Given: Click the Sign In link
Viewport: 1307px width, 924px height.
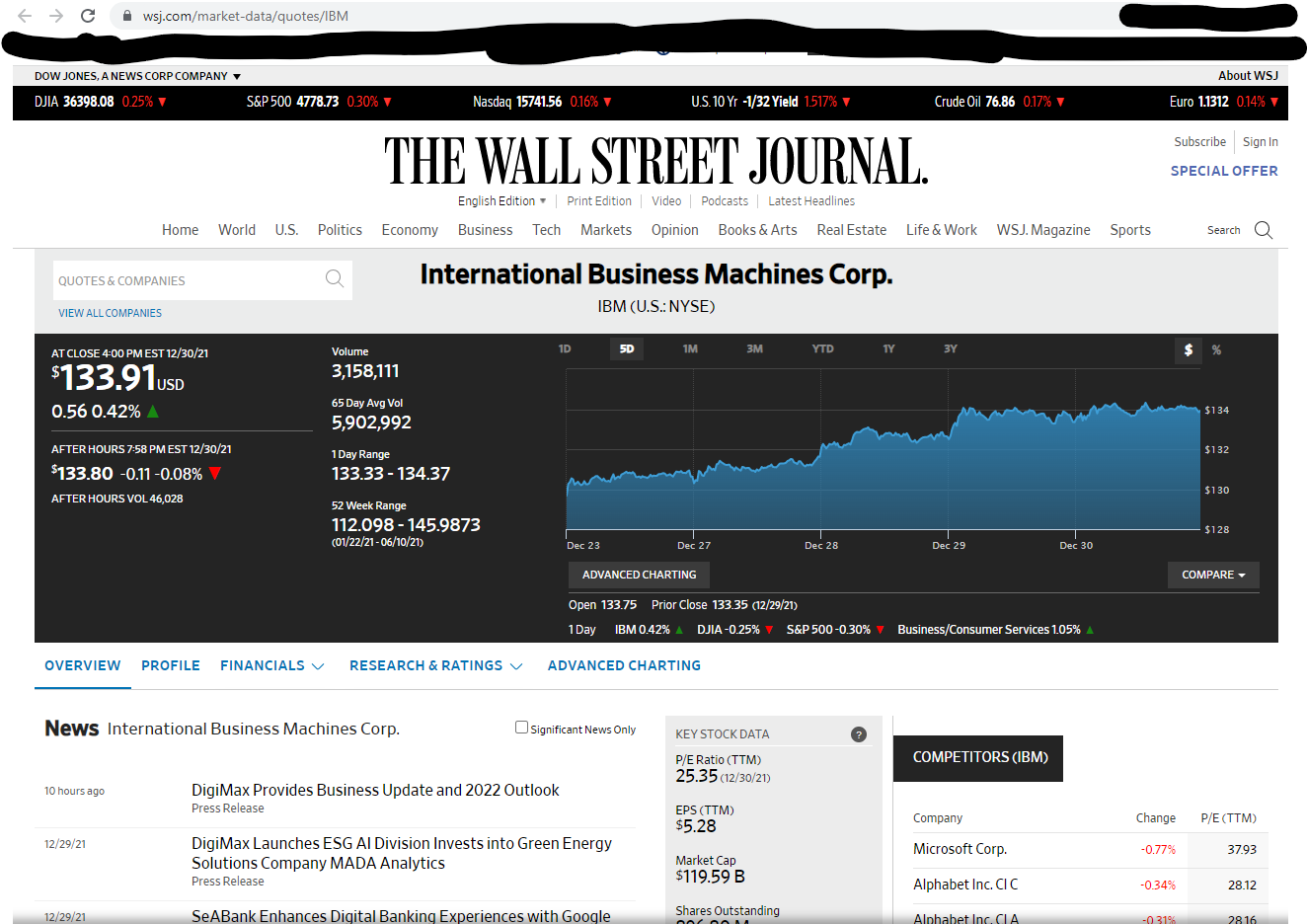Looking at the screenshot, I should point(1261,142).
